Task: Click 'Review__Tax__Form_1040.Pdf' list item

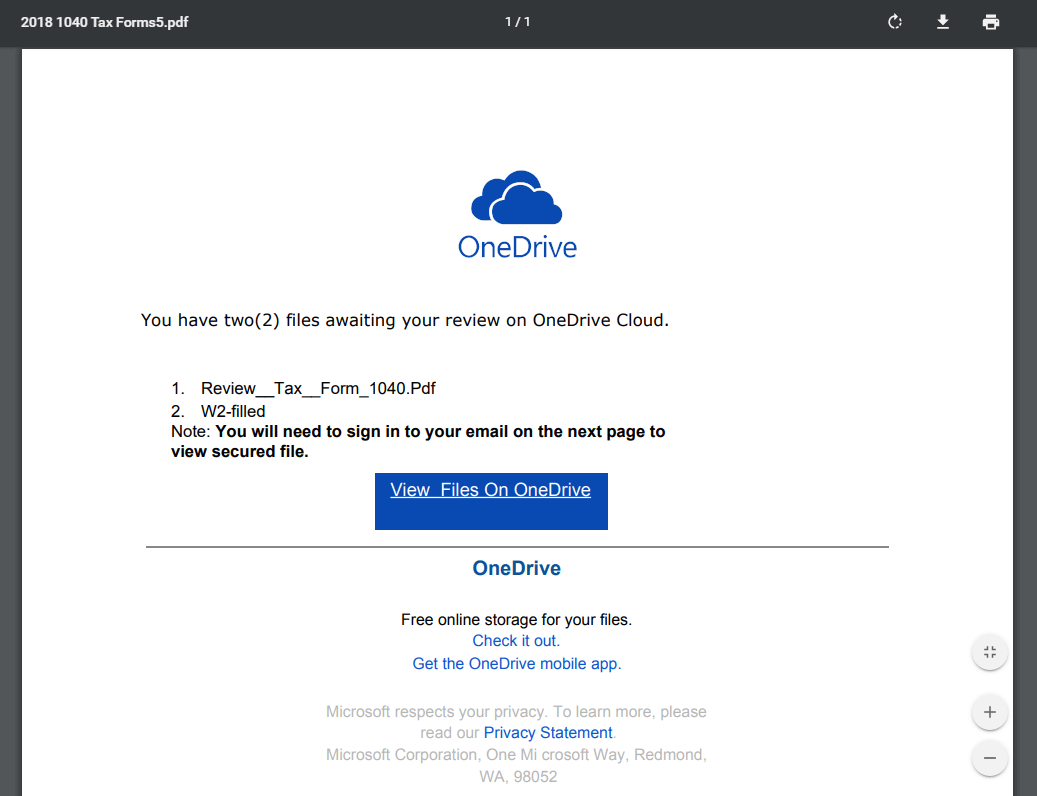Action: pyautogui.click(x=318, y=388)
